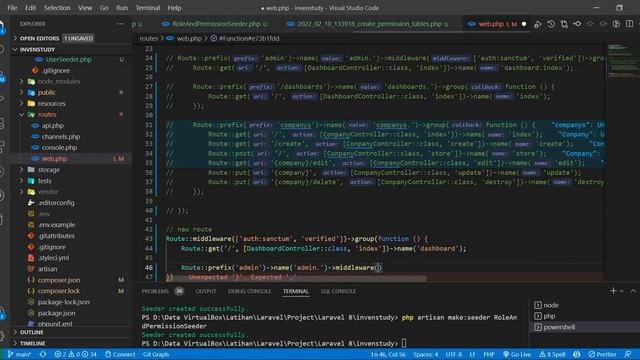Open file history timeline icon in editor toolbar
640x360 pixels.
551,24
